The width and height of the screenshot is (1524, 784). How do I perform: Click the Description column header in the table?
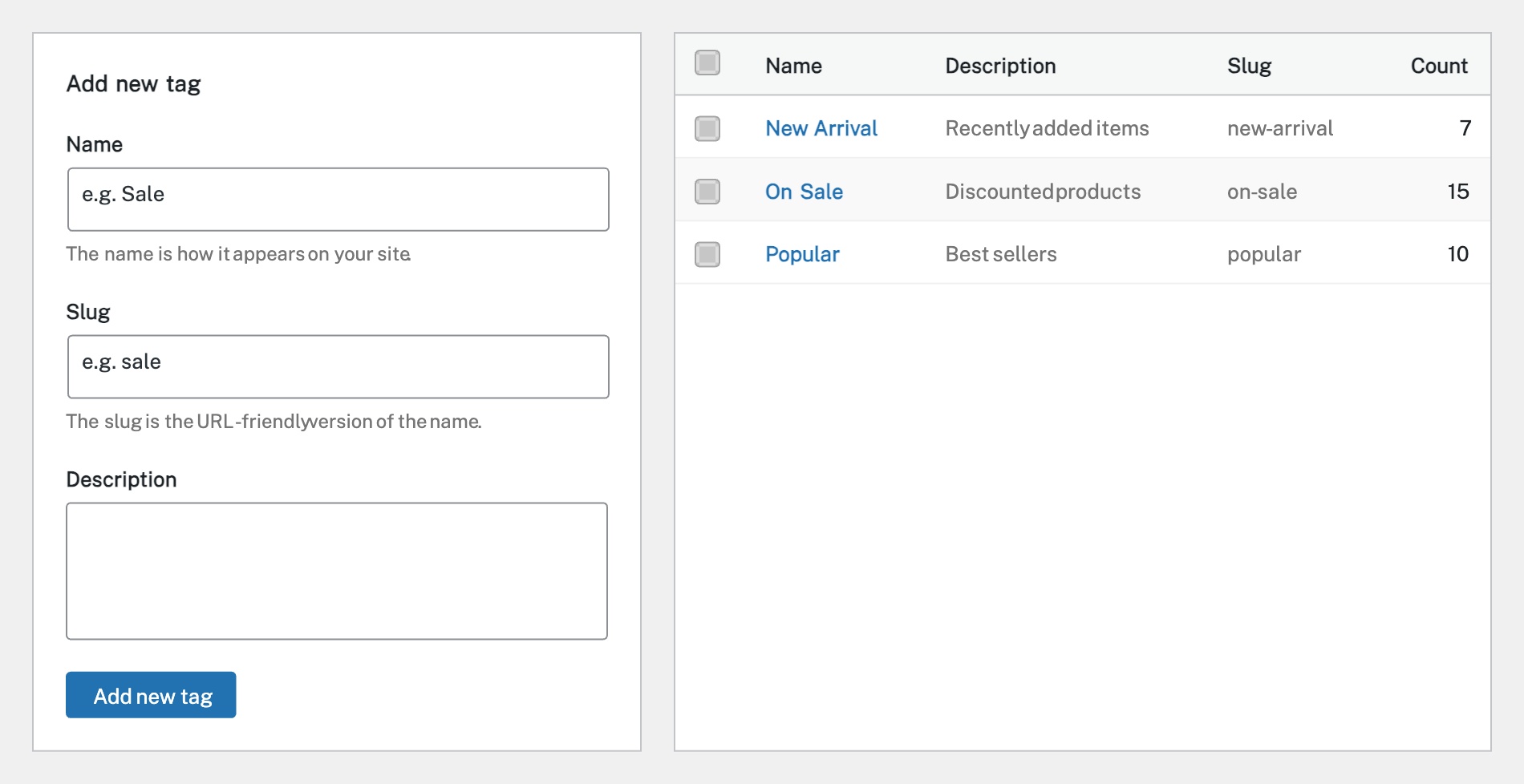[1000, 66]
